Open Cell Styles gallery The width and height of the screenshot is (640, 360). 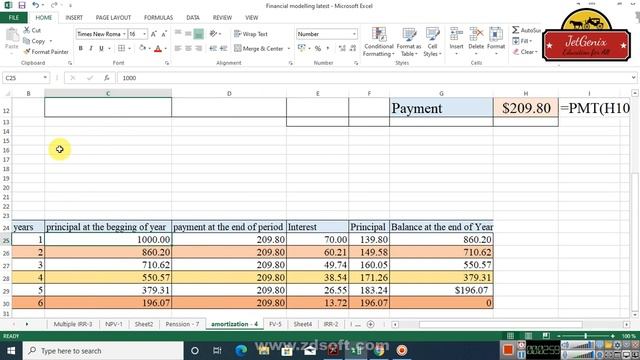[x=432, y=42]
